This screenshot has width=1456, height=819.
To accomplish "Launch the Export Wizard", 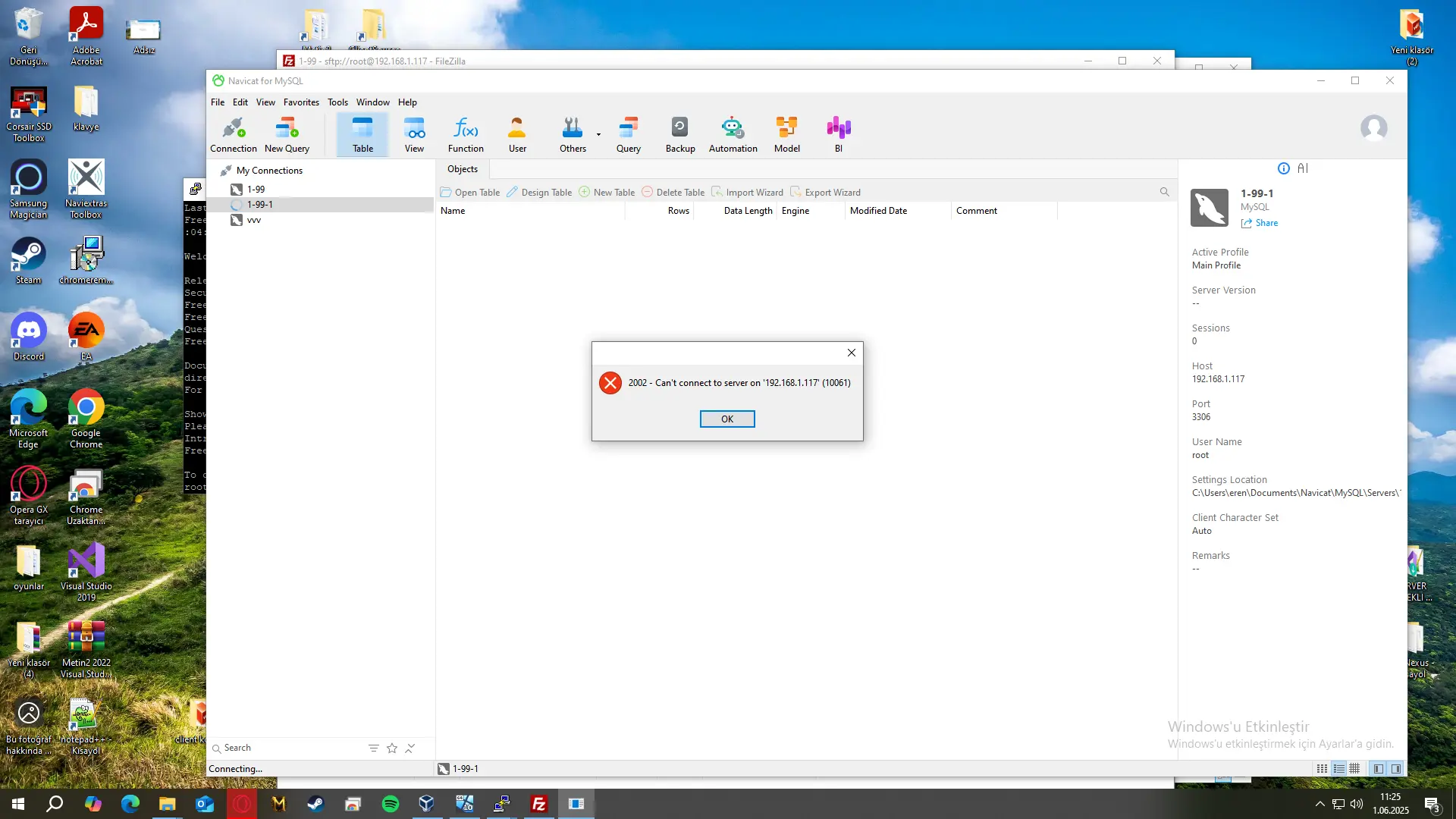I will pyautogui.click(x=825, y=193).
